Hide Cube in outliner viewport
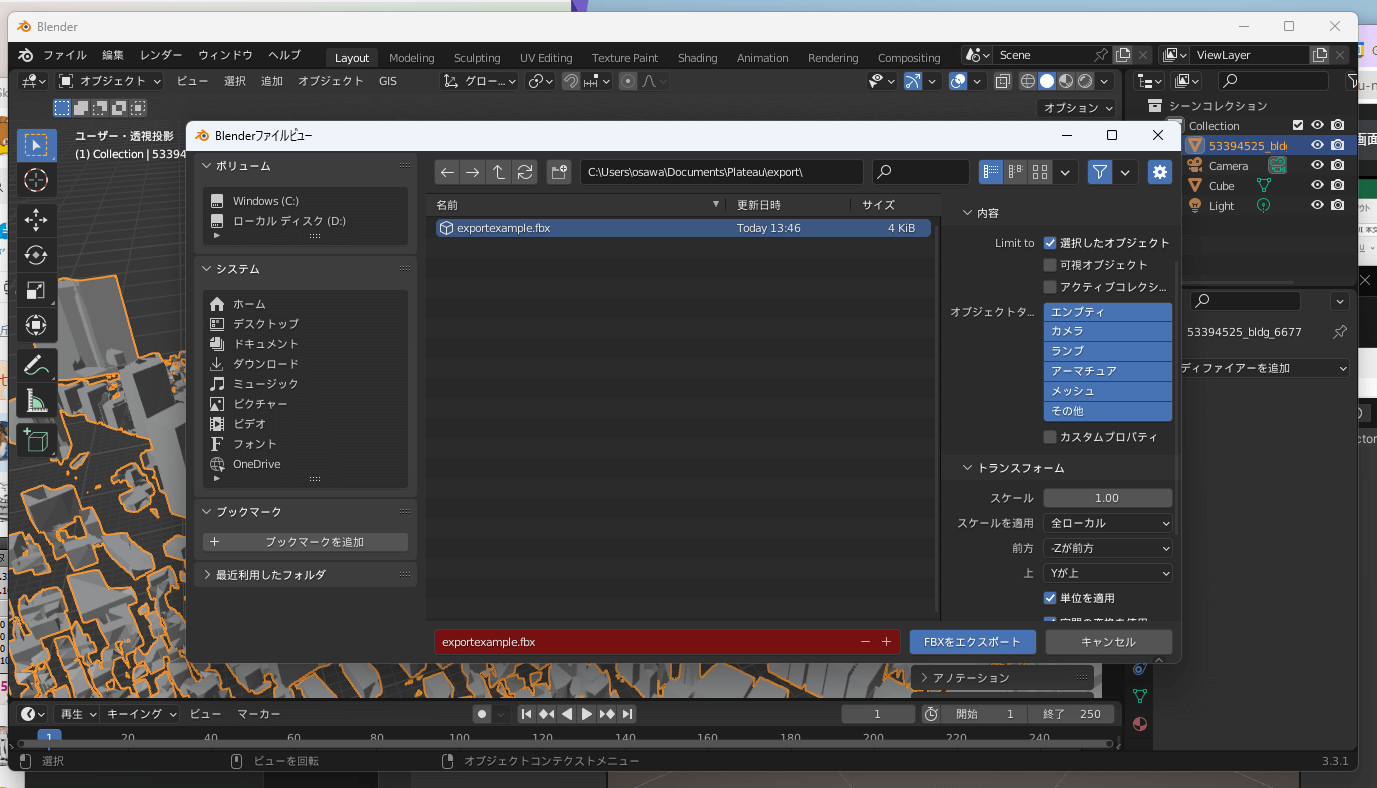This screenshot has height=788, width=1377. pyautogui.click(x=1318, y=185)
